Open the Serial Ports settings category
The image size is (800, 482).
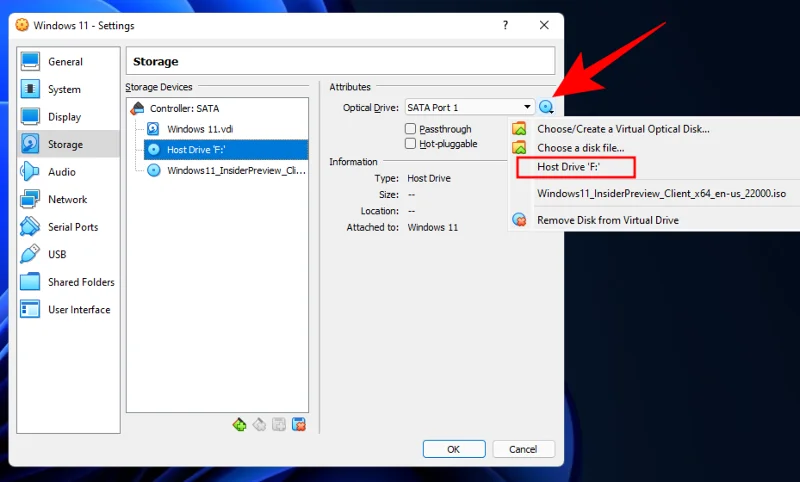(x=68, y=227)
